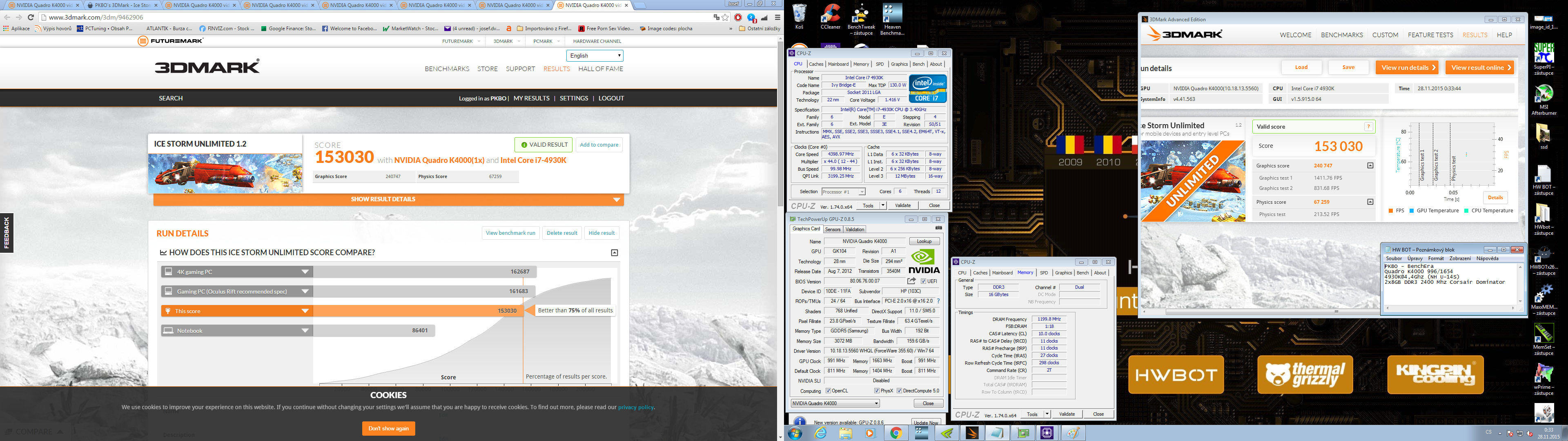Click the Windows Start orb
1568x441 pixels.
[x=795, y=433]
